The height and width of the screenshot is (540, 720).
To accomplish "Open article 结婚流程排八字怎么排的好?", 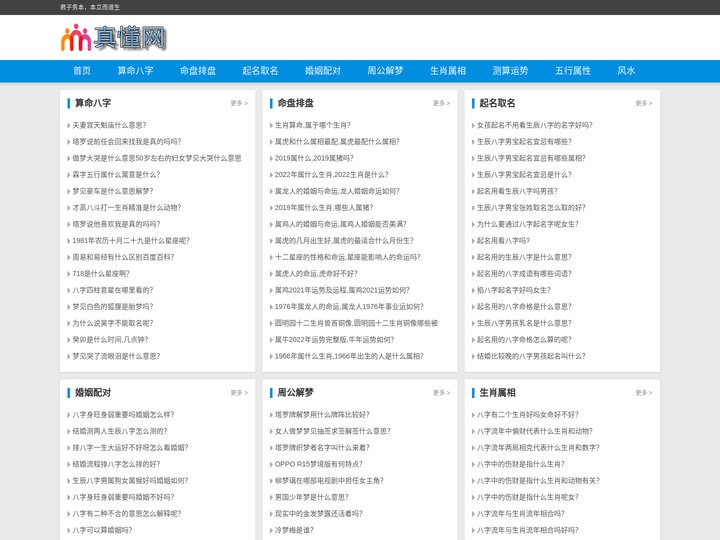I will tap(116, 464).
